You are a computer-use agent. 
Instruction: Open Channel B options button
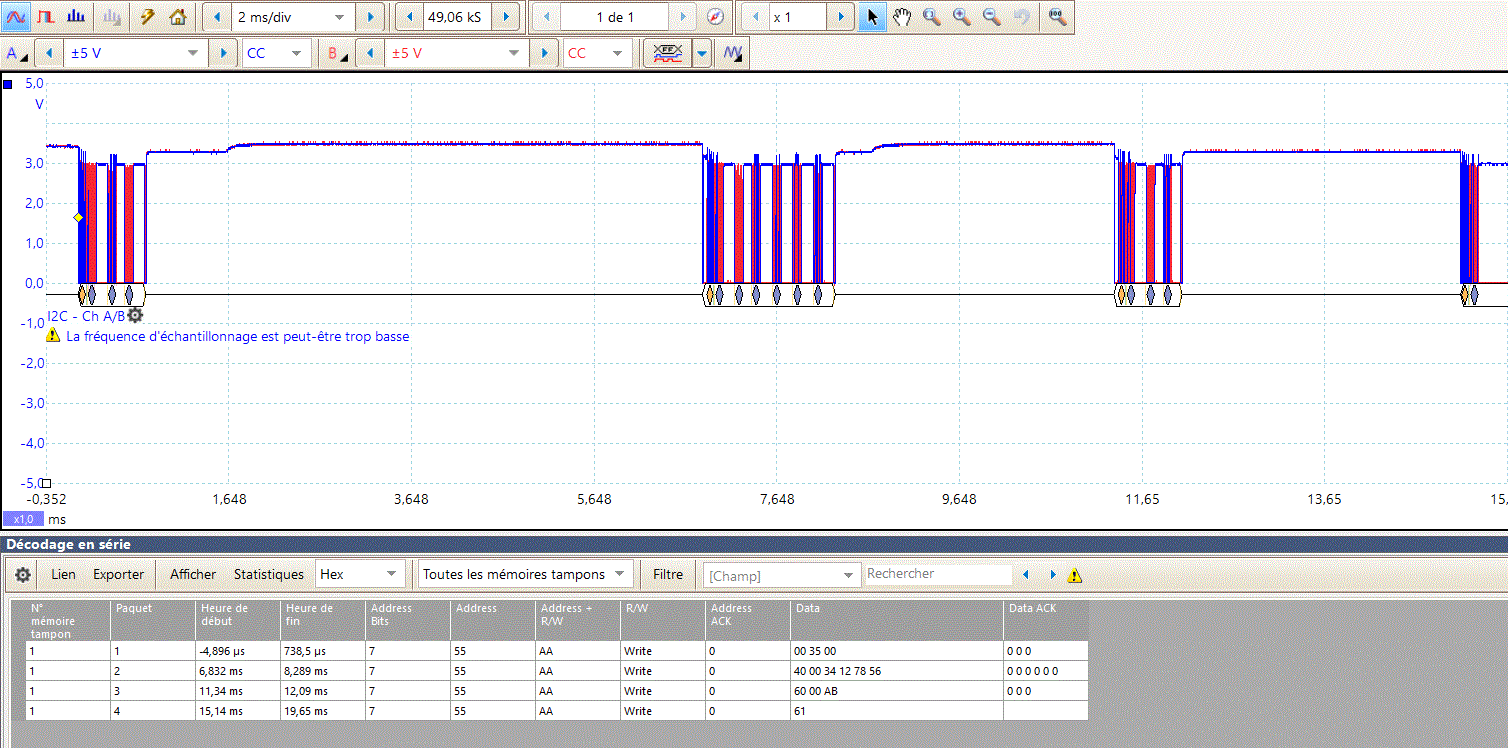(x=338, y=53)
